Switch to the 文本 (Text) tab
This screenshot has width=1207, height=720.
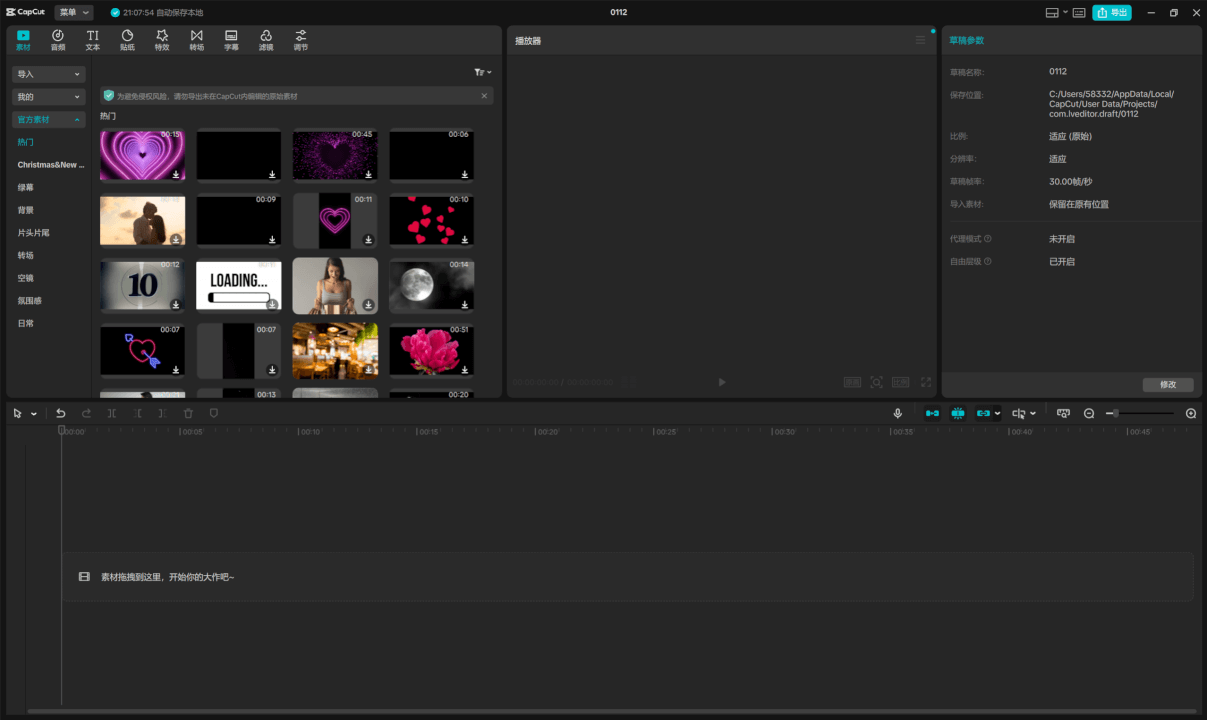point(93,40)
